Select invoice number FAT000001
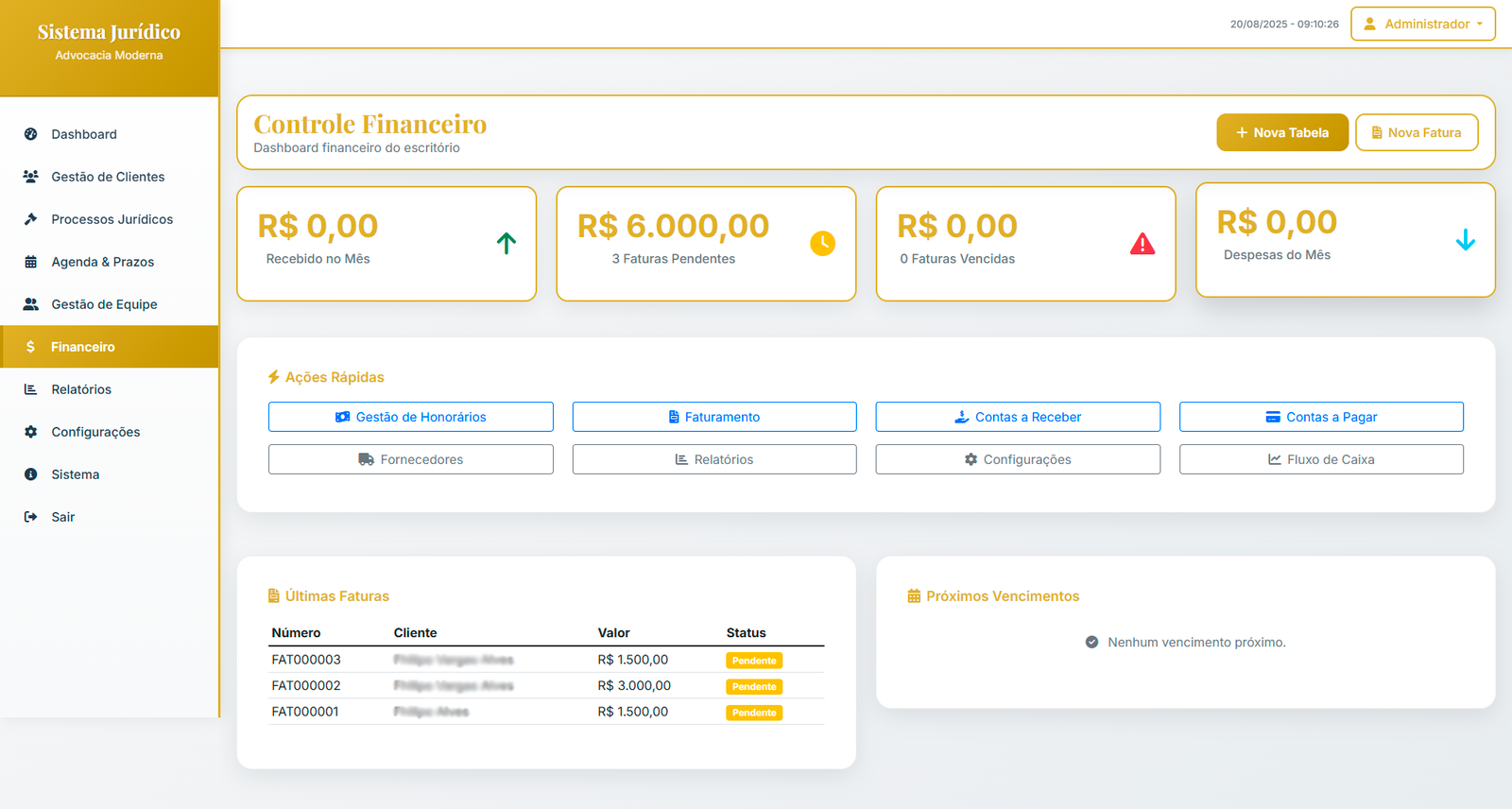Screen dimensions: 1512x809 pos(305,712)
